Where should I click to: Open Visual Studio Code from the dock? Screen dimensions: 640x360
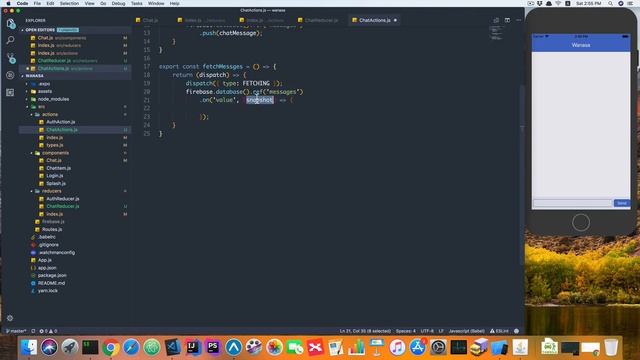tap(172, 347)
